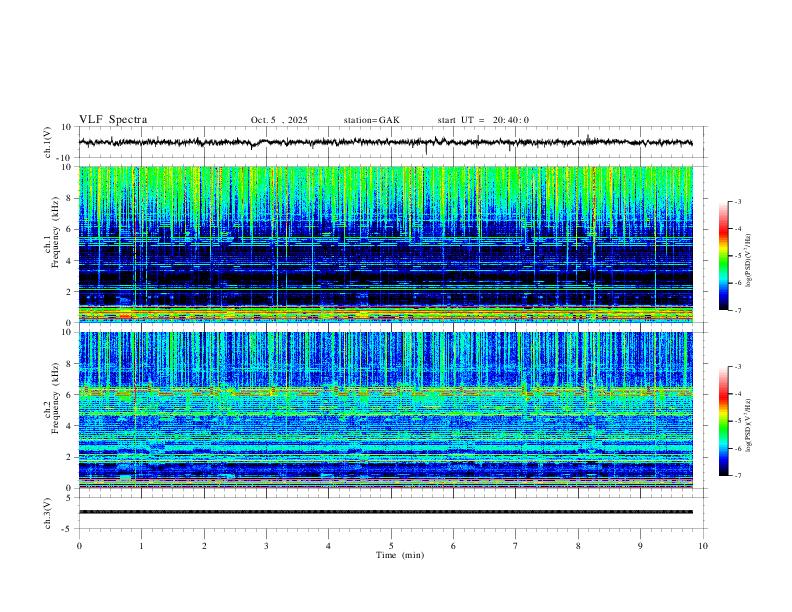Viewport: 792px width, 612px height.
Task: Click the ch.3 voltage trace band
Action: tap(385, 512)
